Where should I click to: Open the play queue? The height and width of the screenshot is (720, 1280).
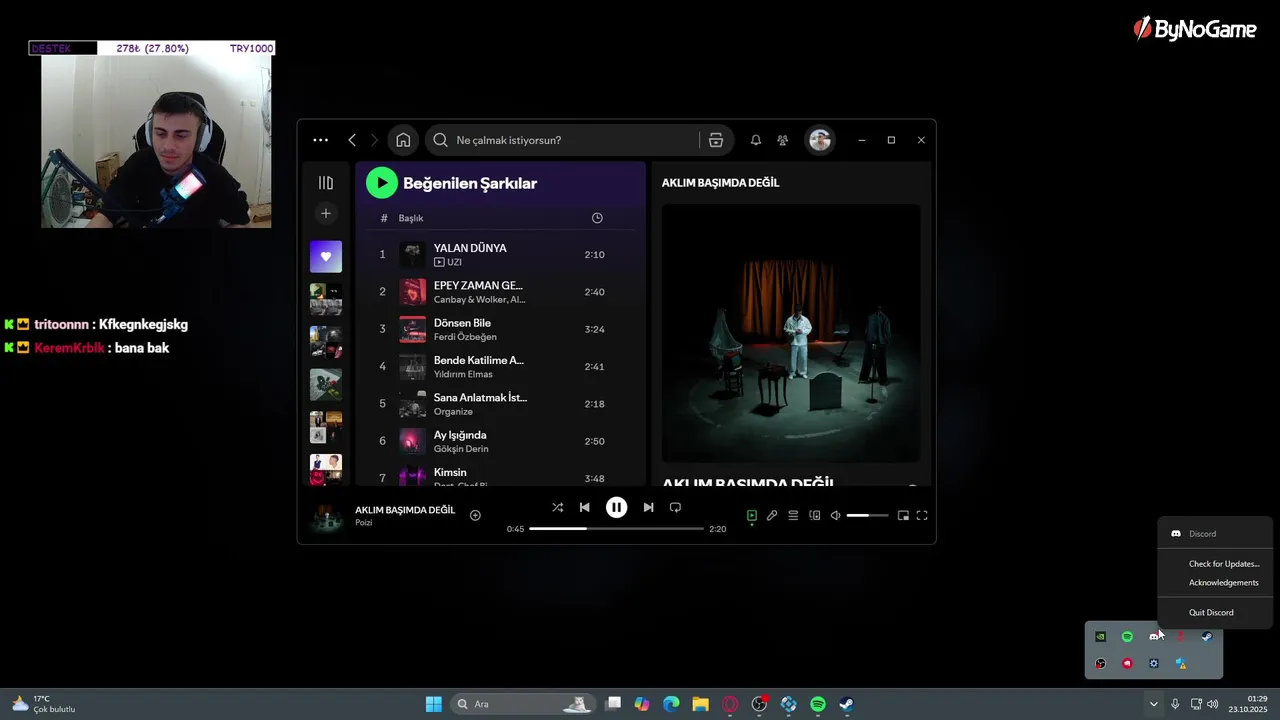point(793,516)
